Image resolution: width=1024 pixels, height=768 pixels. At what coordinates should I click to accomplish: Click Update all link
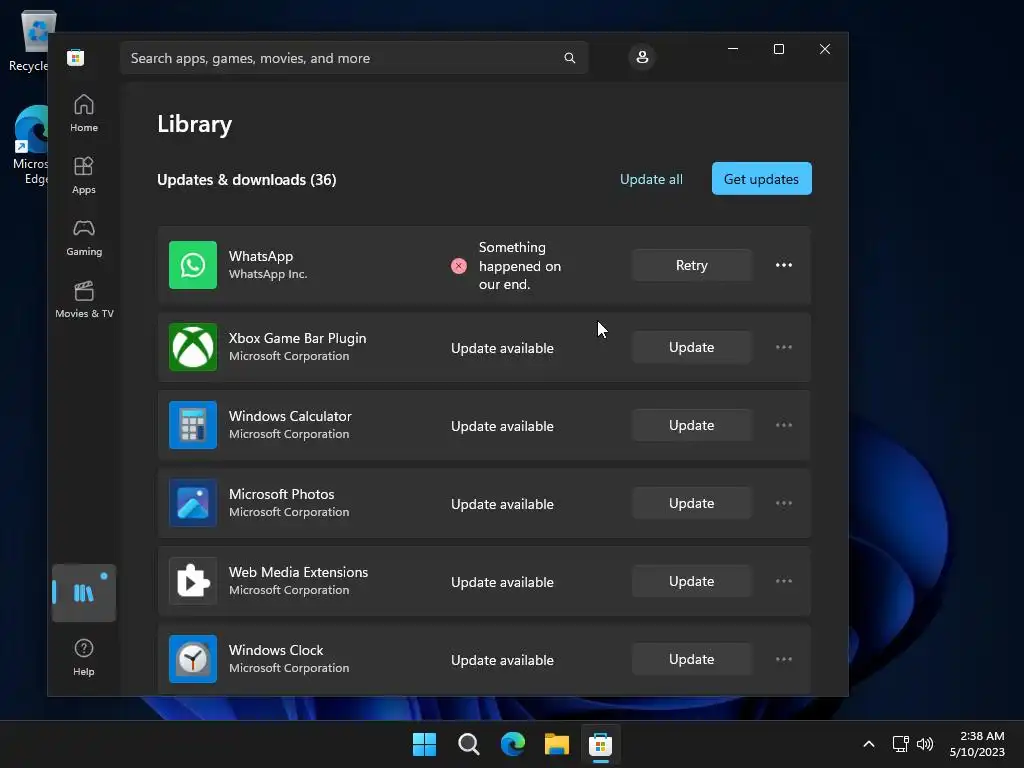tap(651, 179)
